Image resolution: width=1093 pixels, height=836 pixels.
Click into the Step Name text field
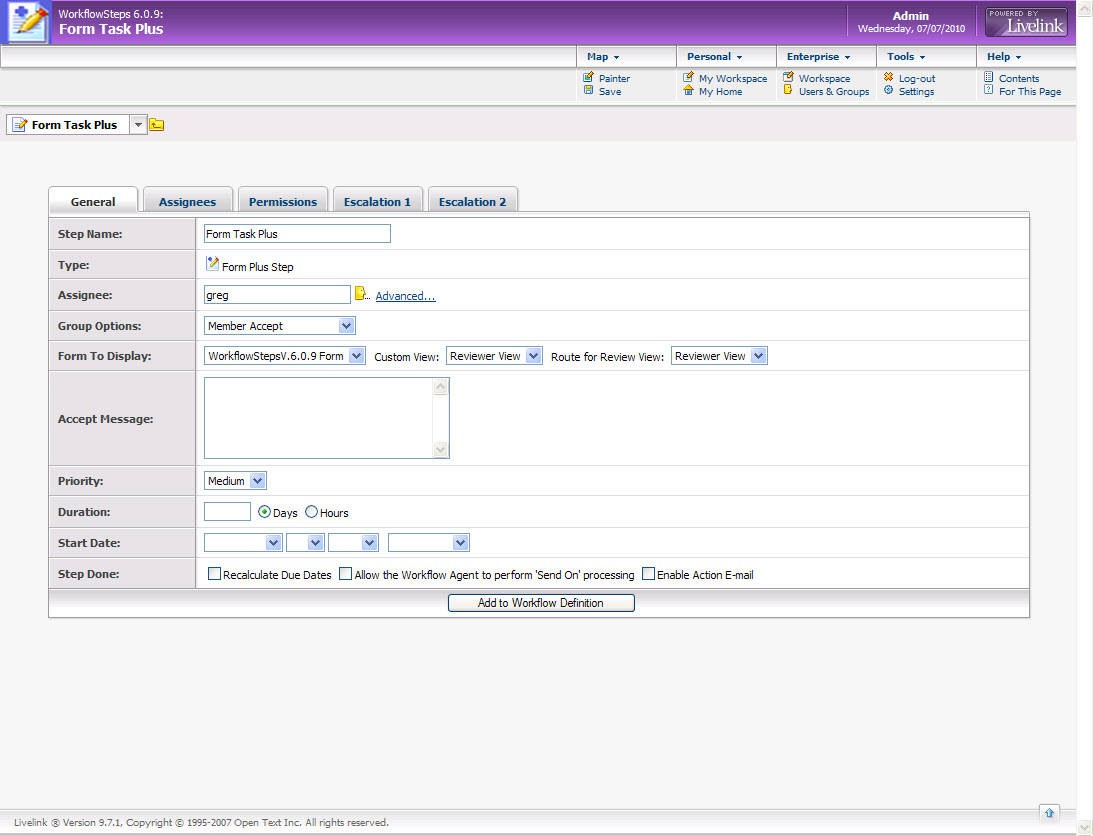tap(296, 234)
